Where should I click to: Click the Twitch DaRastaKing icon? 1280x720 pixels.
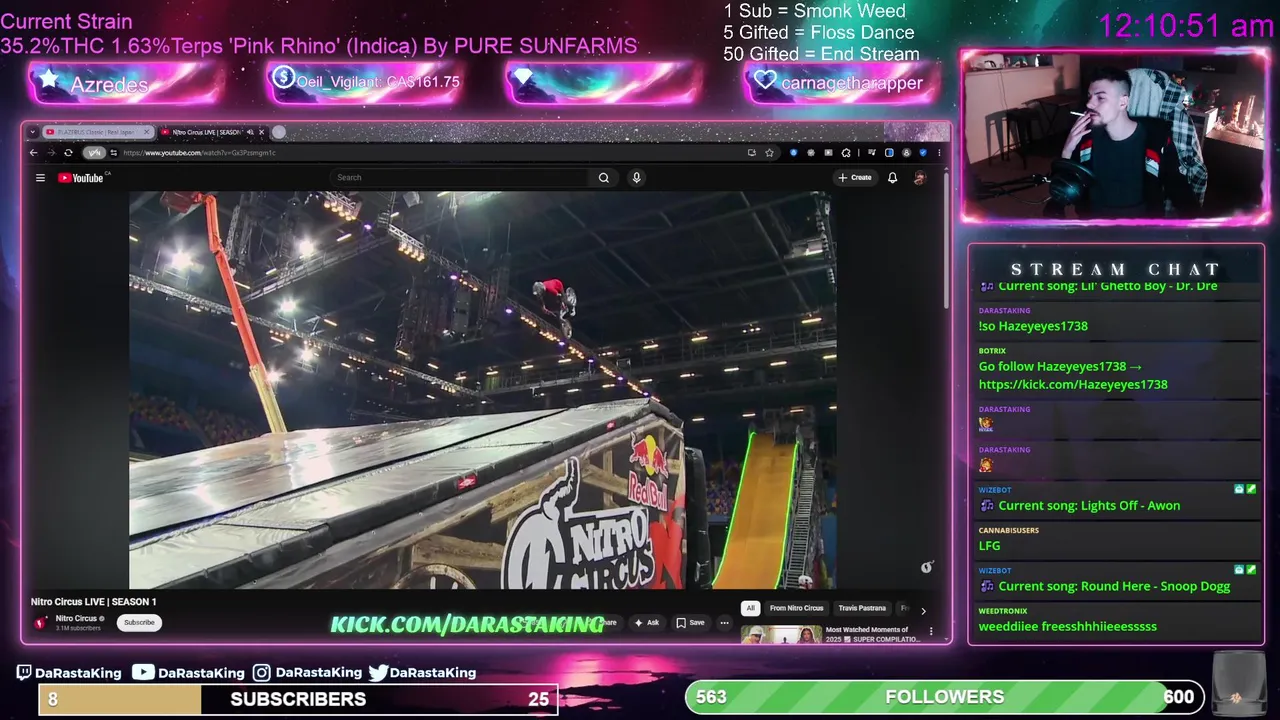pyautogui.click(x=24, y=673)
